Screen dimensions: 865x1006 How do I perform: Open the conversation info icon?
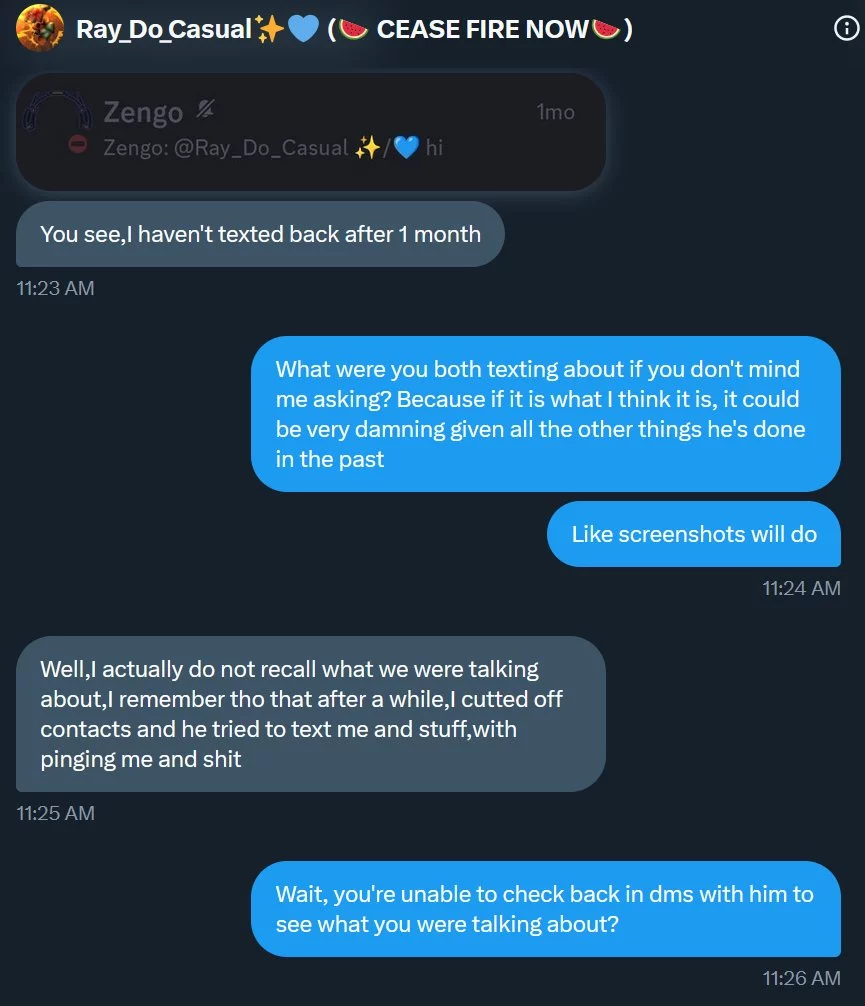(x=846, y=28)
